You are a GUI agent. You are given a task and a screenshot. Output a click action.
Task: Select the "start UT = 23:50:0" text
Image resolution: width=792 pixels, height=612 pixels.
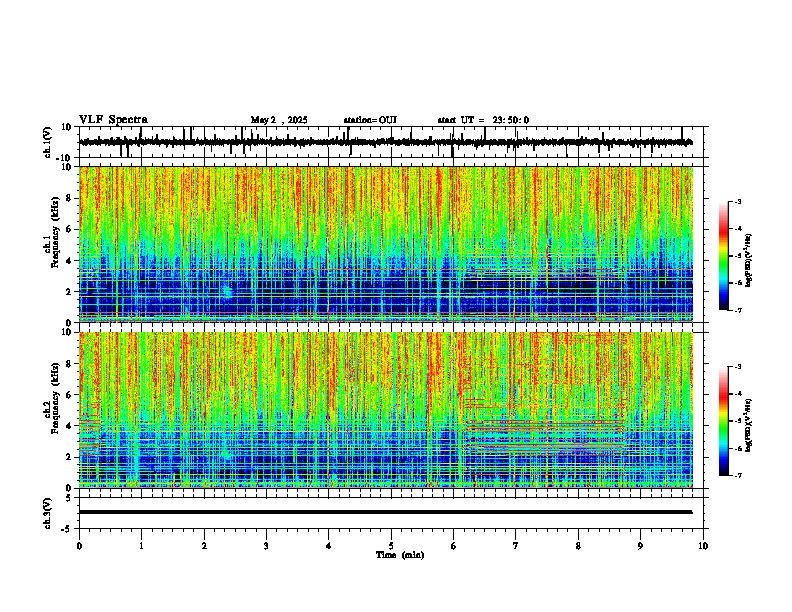(483, 120)
